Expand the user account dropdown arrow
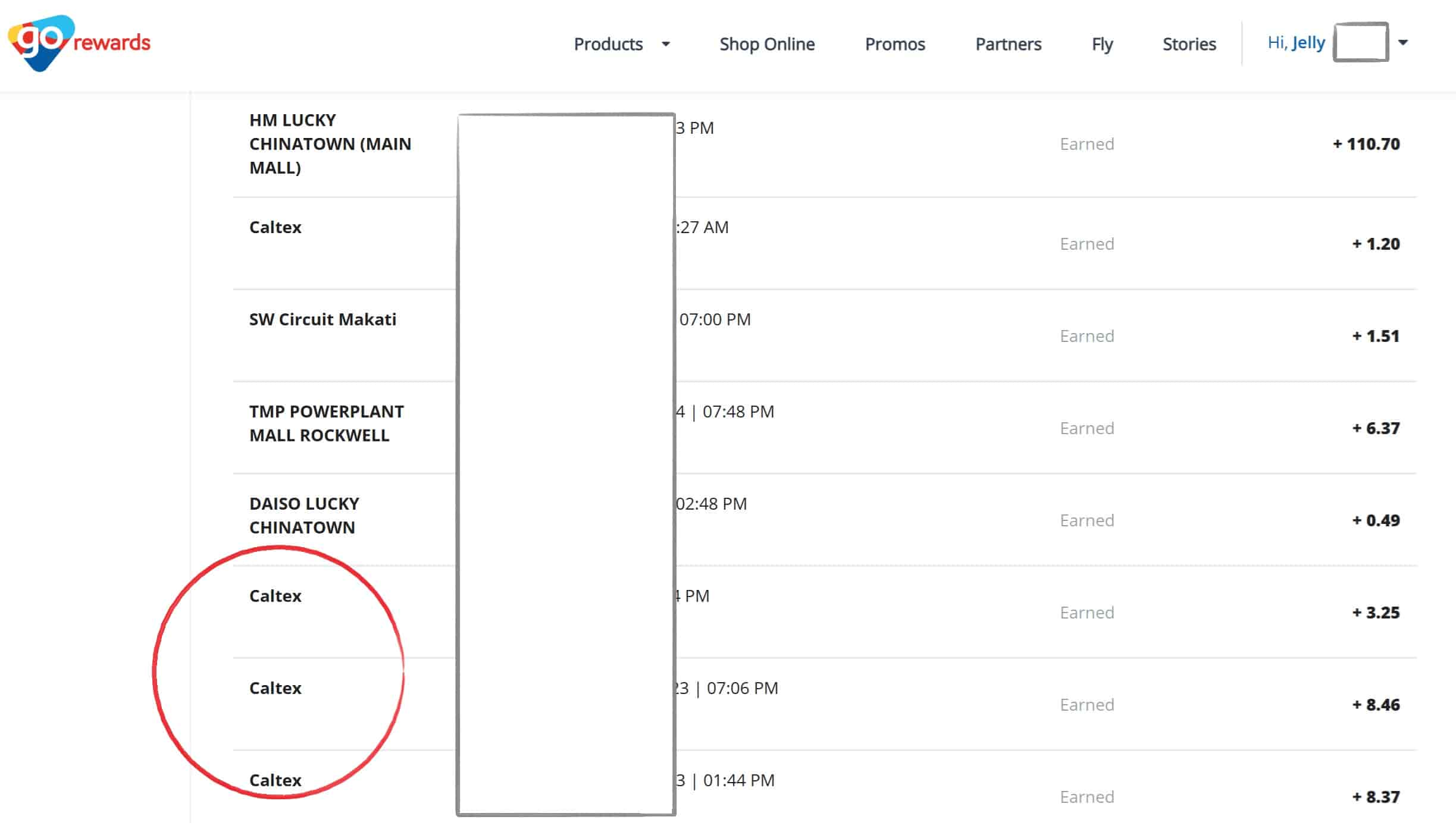The image size is (1456, 832). [1402, 43]
